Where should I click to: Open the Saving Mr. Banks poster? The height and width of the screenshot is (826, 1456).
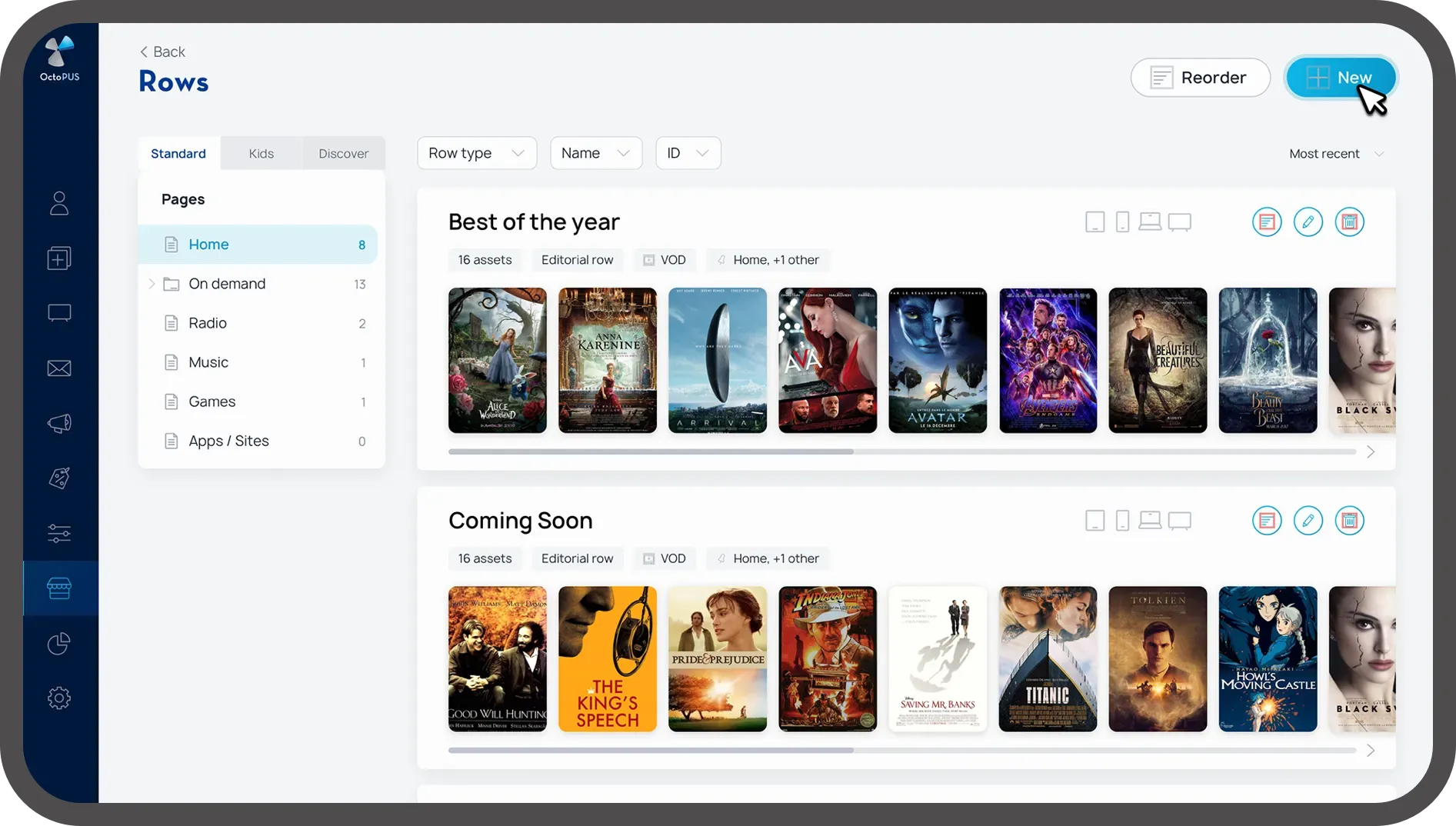[x=938, y=659]
